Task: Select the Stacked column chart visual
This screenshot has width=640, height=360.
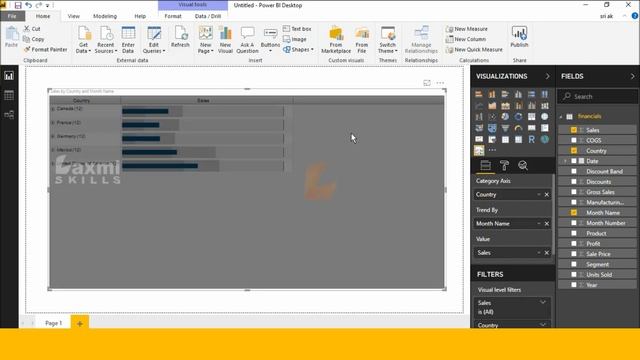Action: tap(492, 94)
